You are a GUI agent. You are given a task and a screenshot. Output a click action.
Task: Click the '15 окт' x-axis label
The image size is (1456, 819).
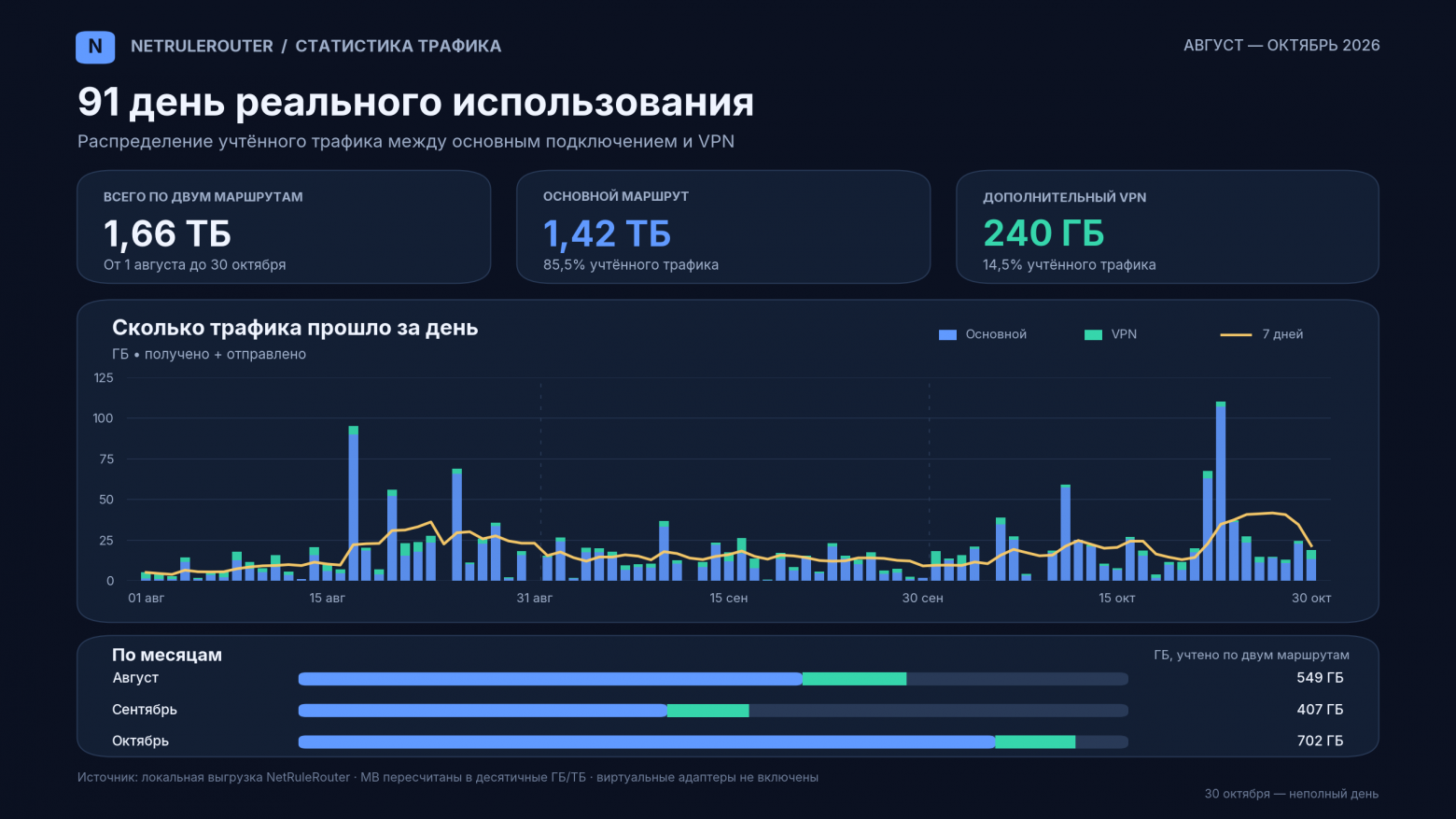pyautogui.click(x=1116, y=598)
